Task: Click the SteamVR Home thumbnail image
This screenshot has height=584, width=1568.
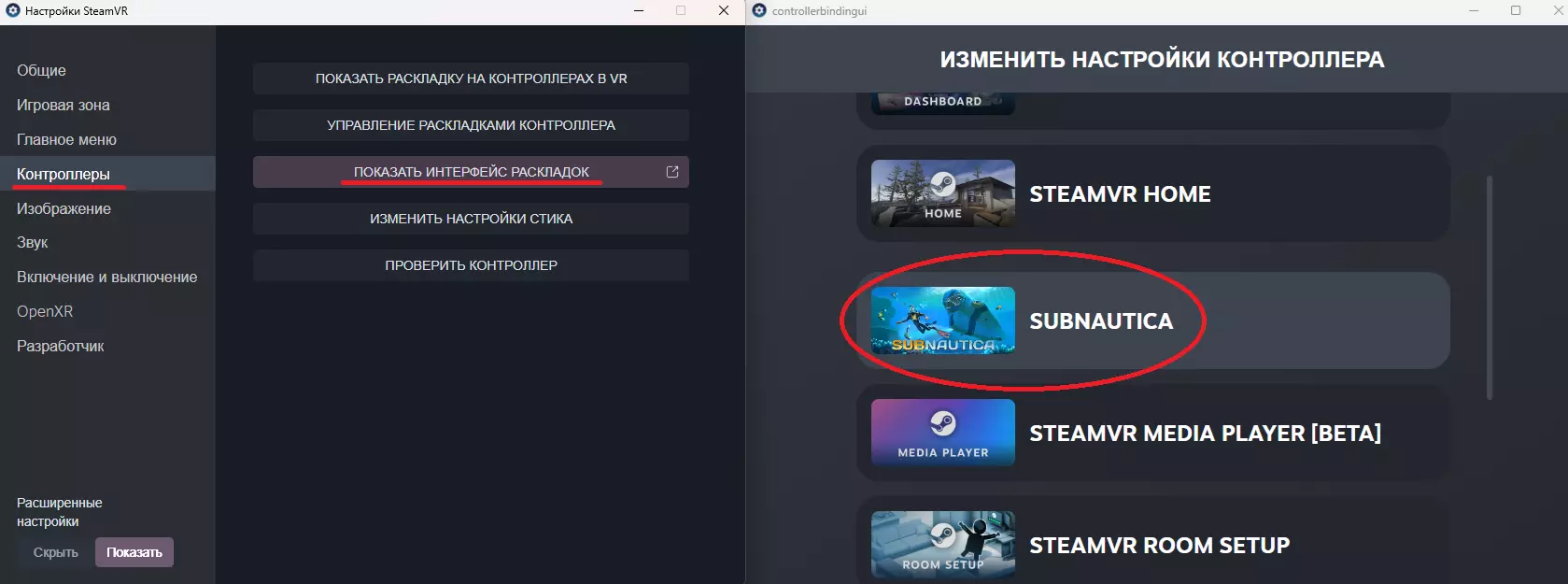Action: click(943, 193)
